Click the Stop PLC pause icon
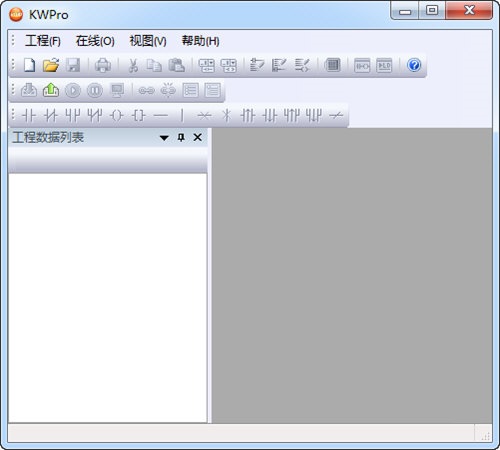Image resolution: width=500 pixels, height=450 pixels. click(x=95, y=90)
